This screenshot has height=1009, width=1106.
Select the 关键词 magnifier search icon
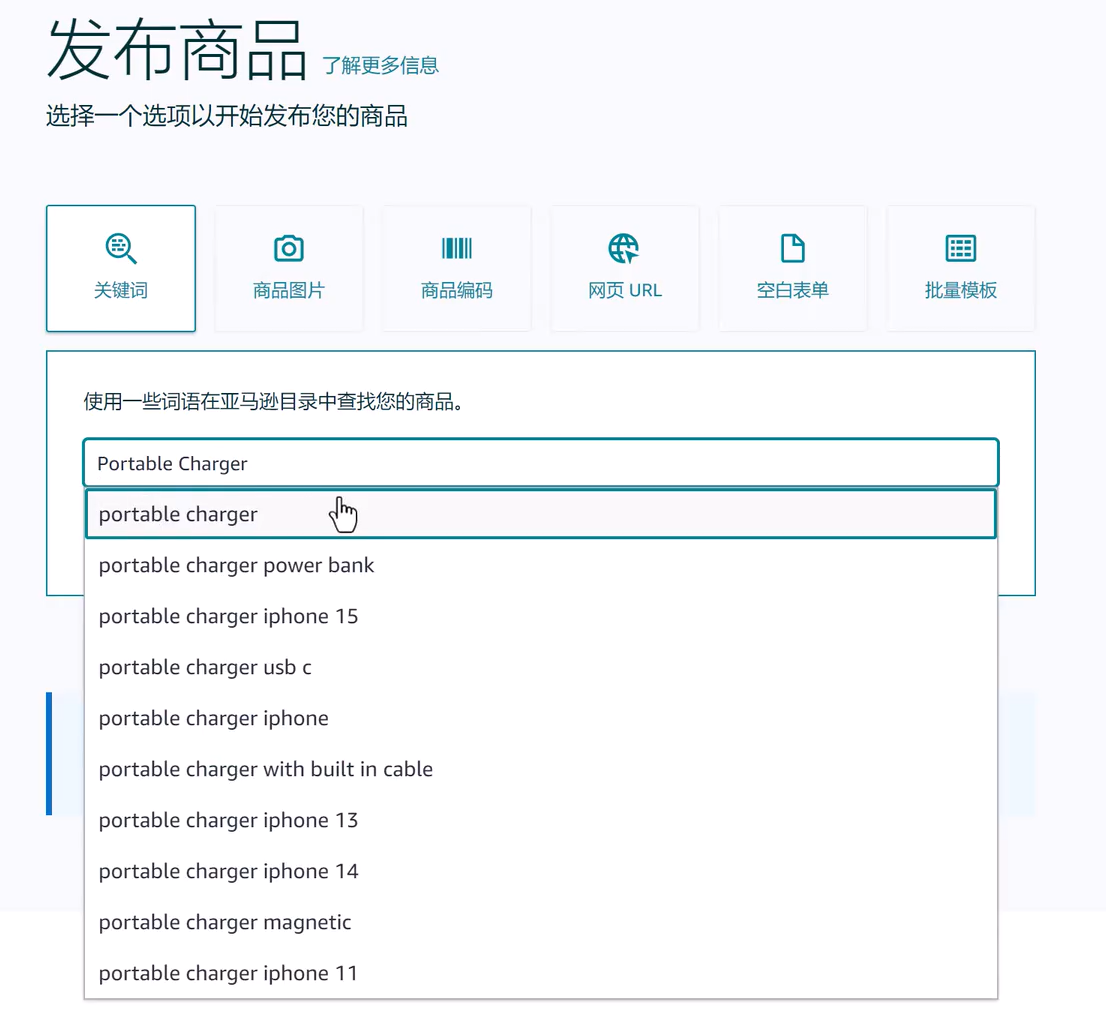[120, 248]
